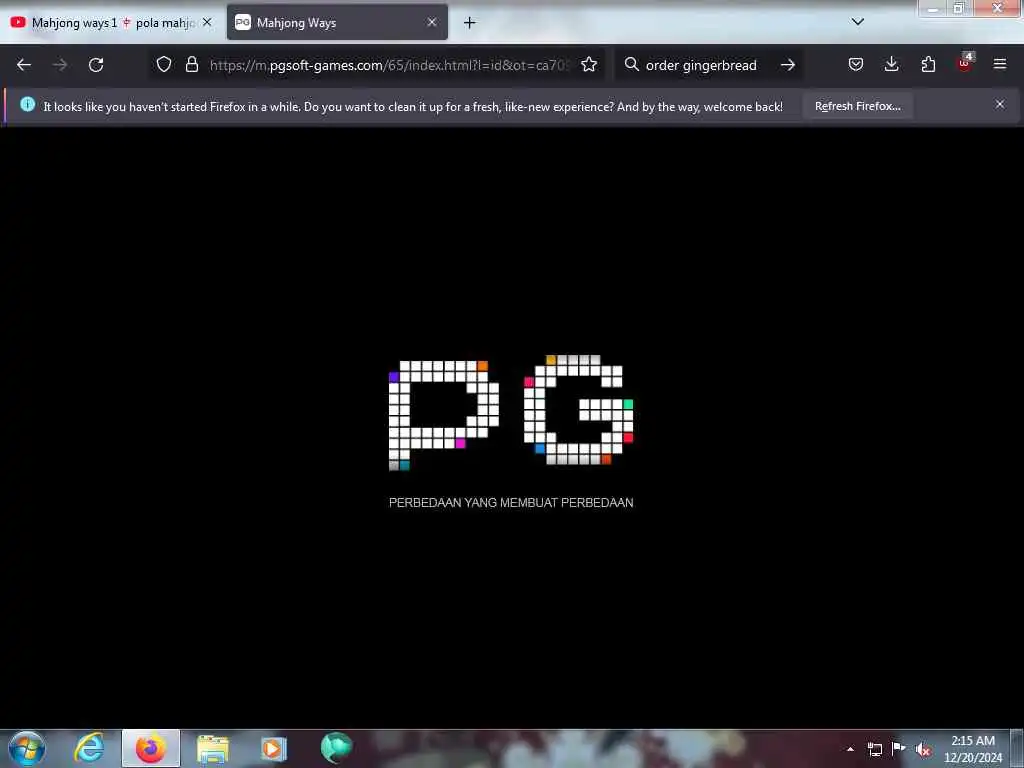The image size is (1024, 768).
Task: Open the network tray icon
Action: (874, 749)
